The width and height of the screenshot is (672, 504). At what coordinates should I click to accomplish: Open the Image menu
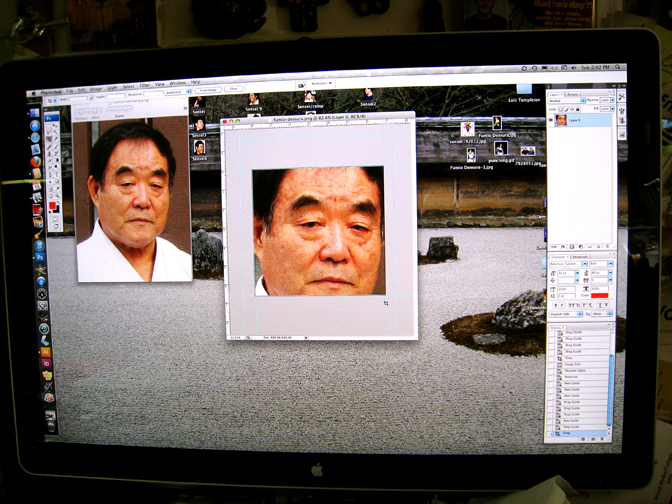point(96,89)
